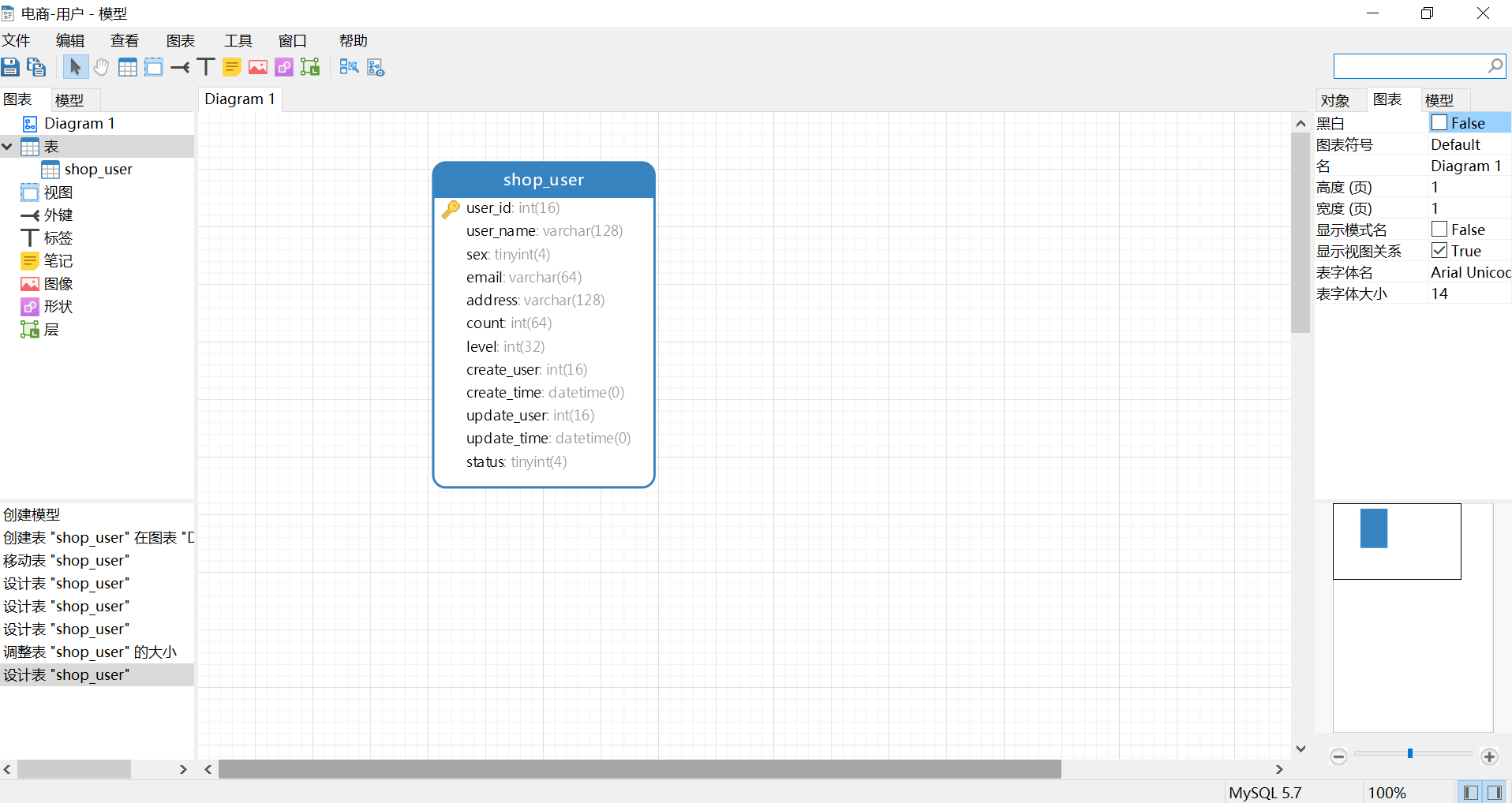Image resolution: width=1512 pixels, height=803 pixels.
Task: Click the canvas horizontal scroll-right arrow
Action: click(x=1279, y=769)
